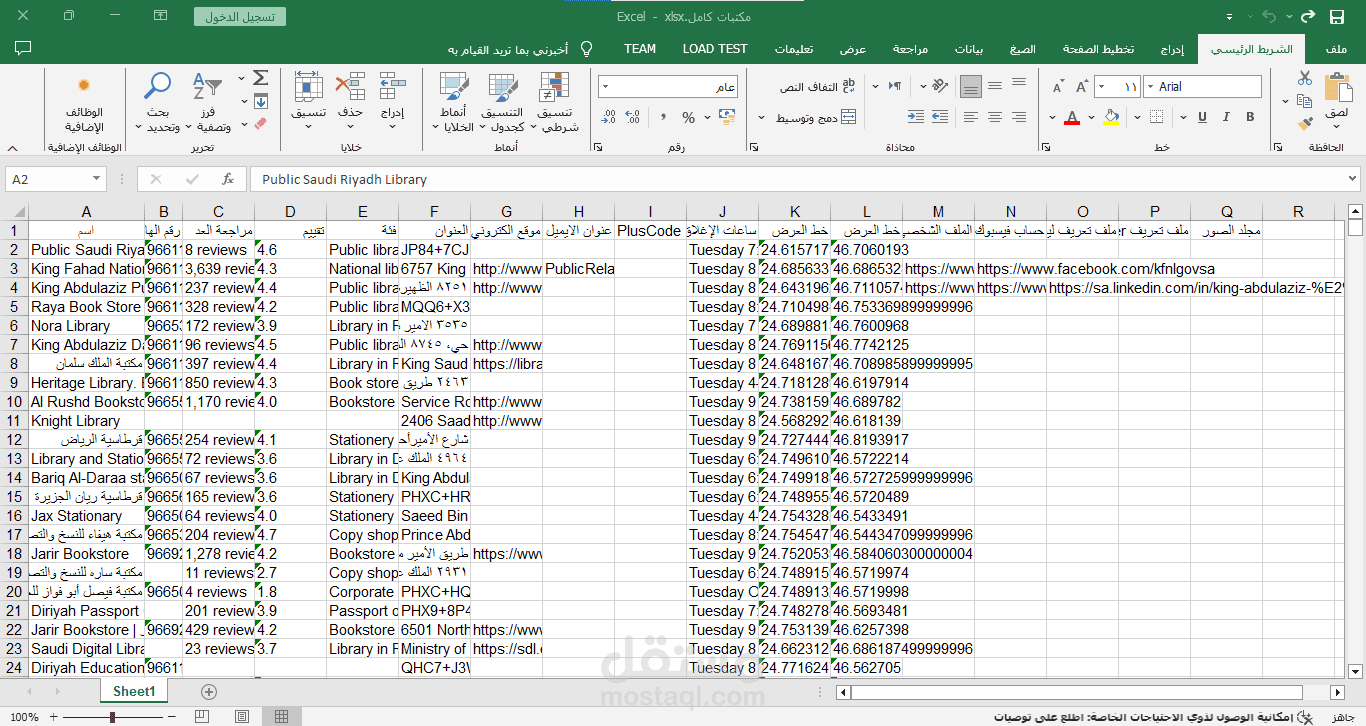Screen dimensions: 1366x726
Task: Click the تسجيل الدخول sign-in button
Action: point(240,17)
